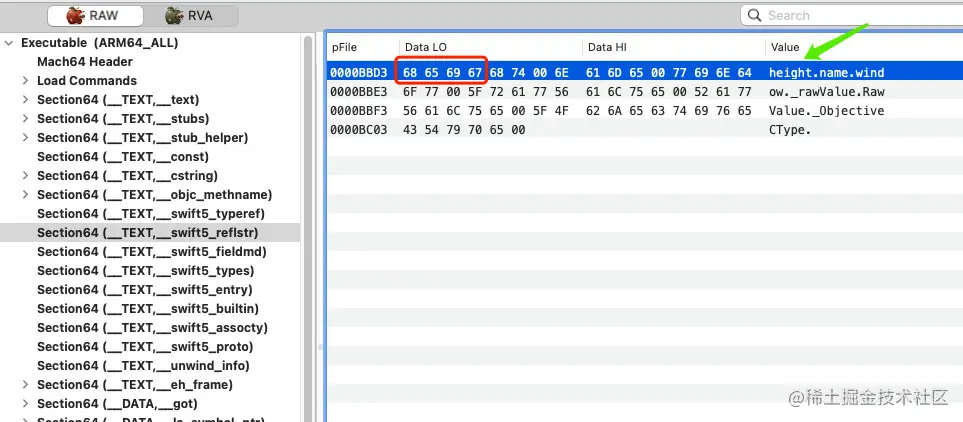Click the value 'CType.'
963x422 pixels.
(790, 130)
